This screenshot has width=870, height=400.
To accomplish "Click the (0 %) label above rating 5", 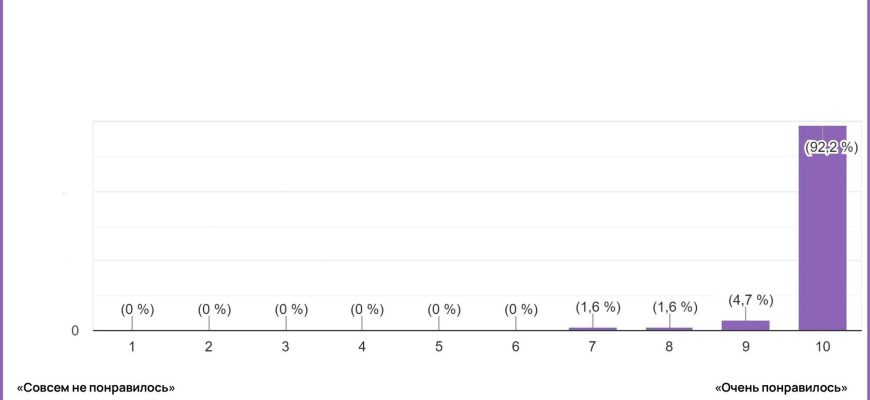I will click(x=444, y=310).
